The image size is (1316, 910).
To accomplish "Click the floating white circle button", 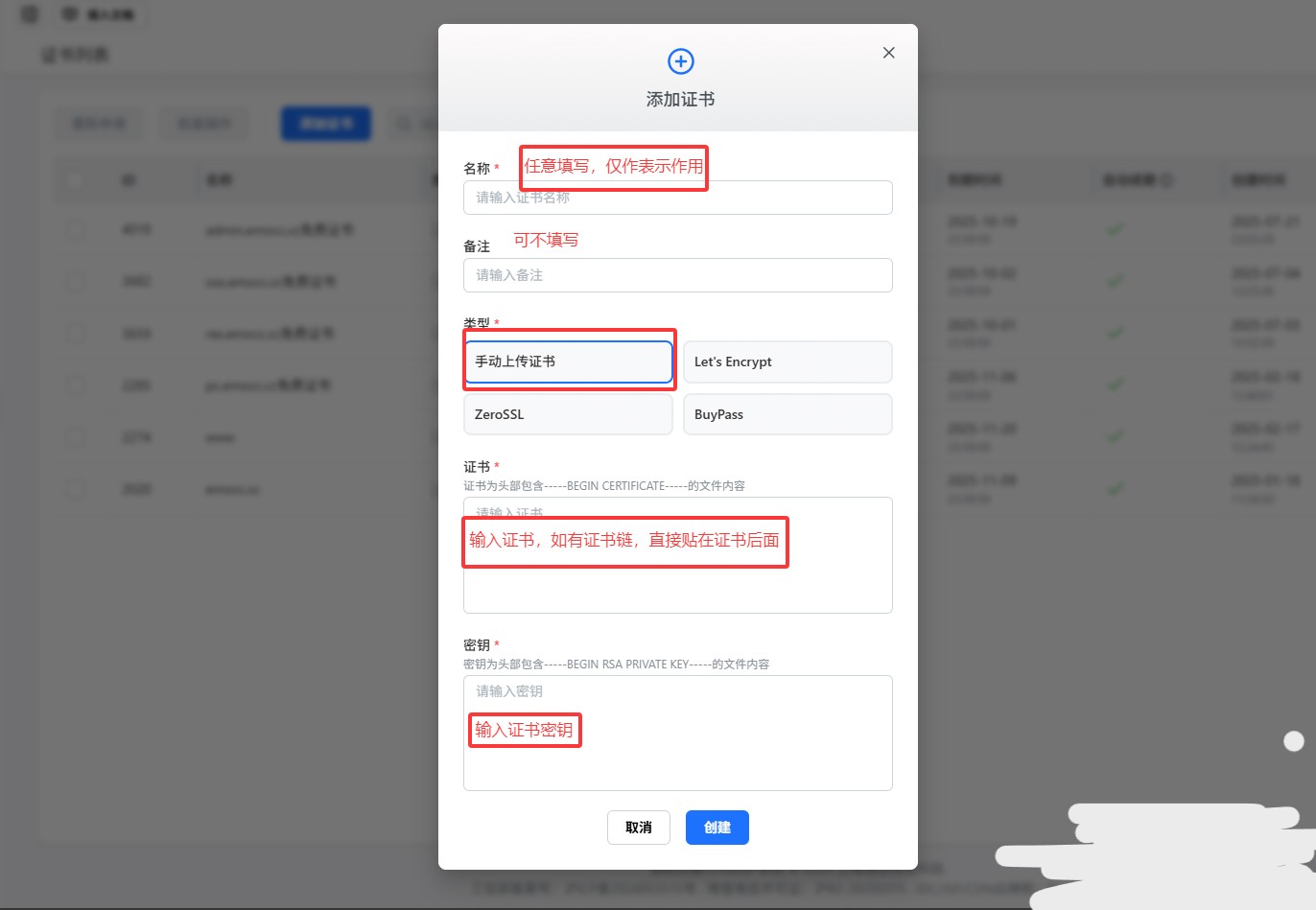I will [x=1294, y=740].
